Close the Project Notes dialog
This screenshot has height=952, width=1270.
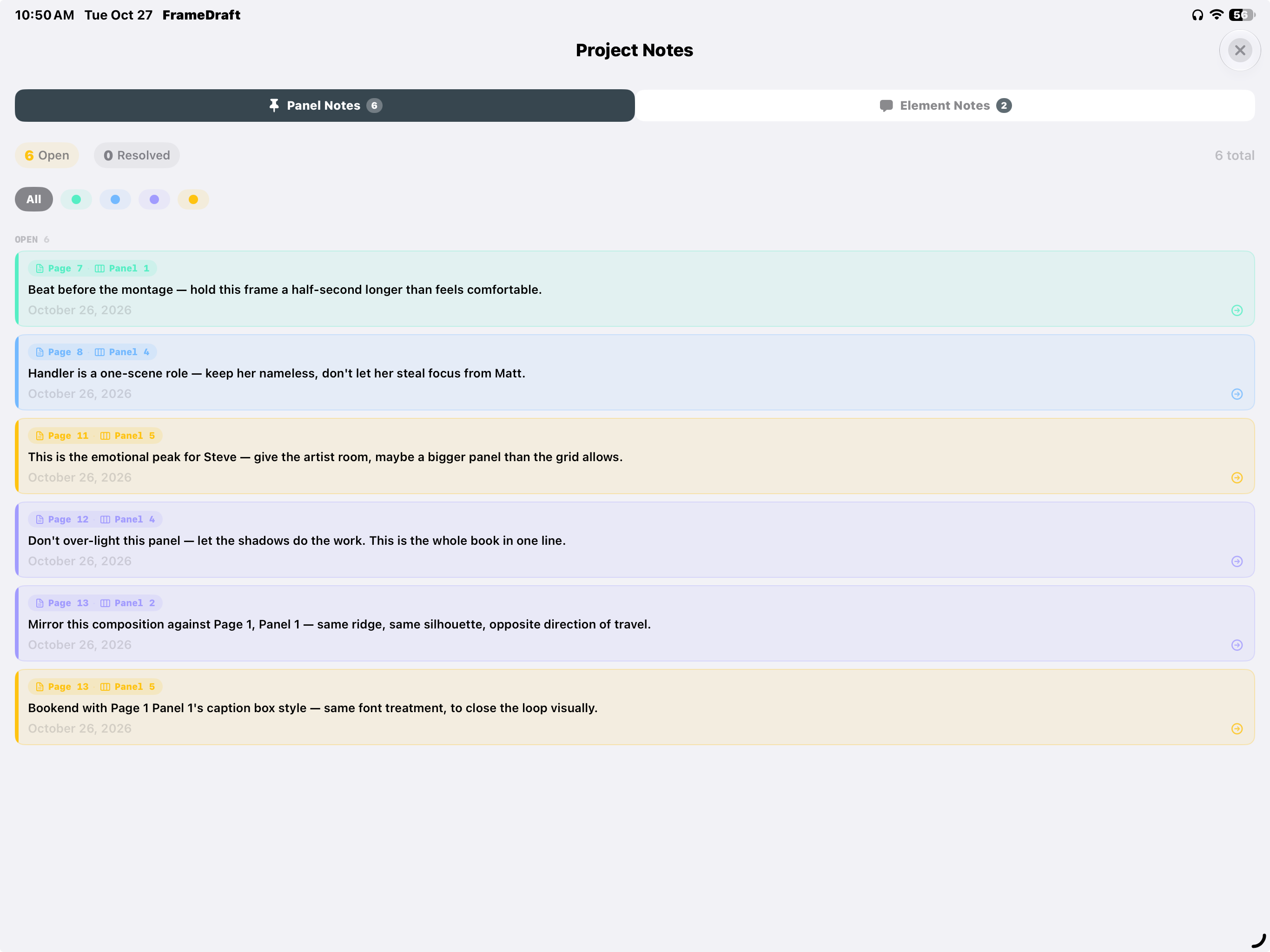point(1240,51)
